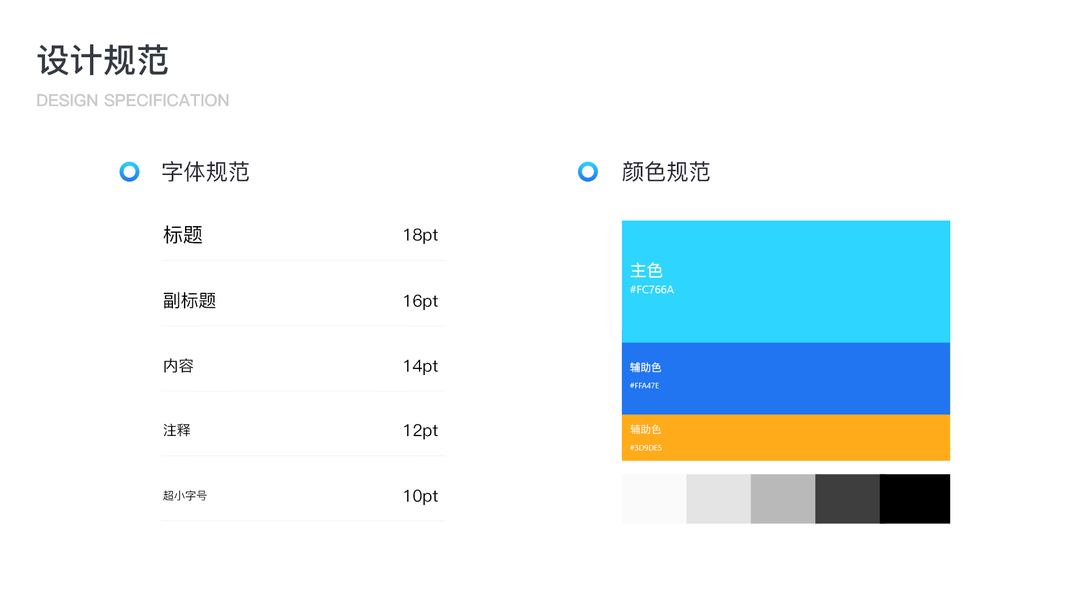Select the orange 辅助色 color block
Screen dimensions: 1067x600
(x=786, y=437)
